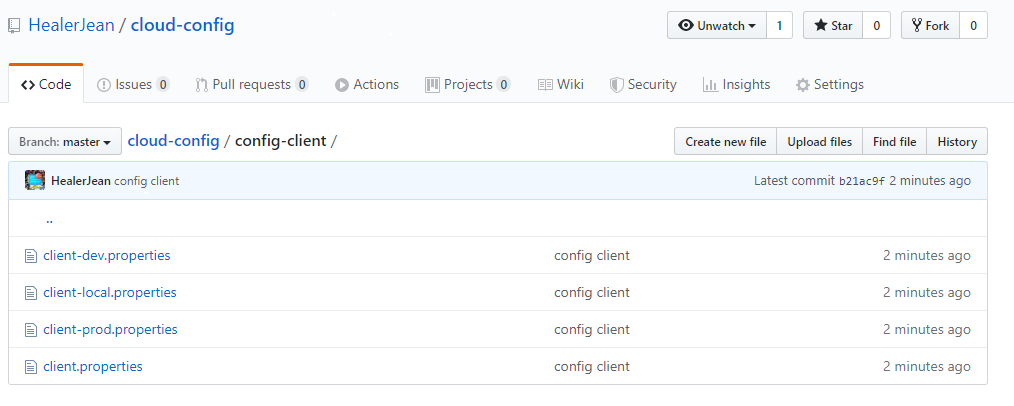
Task: Open the latest commit message in the commit bar
Action: pos(147,181)
